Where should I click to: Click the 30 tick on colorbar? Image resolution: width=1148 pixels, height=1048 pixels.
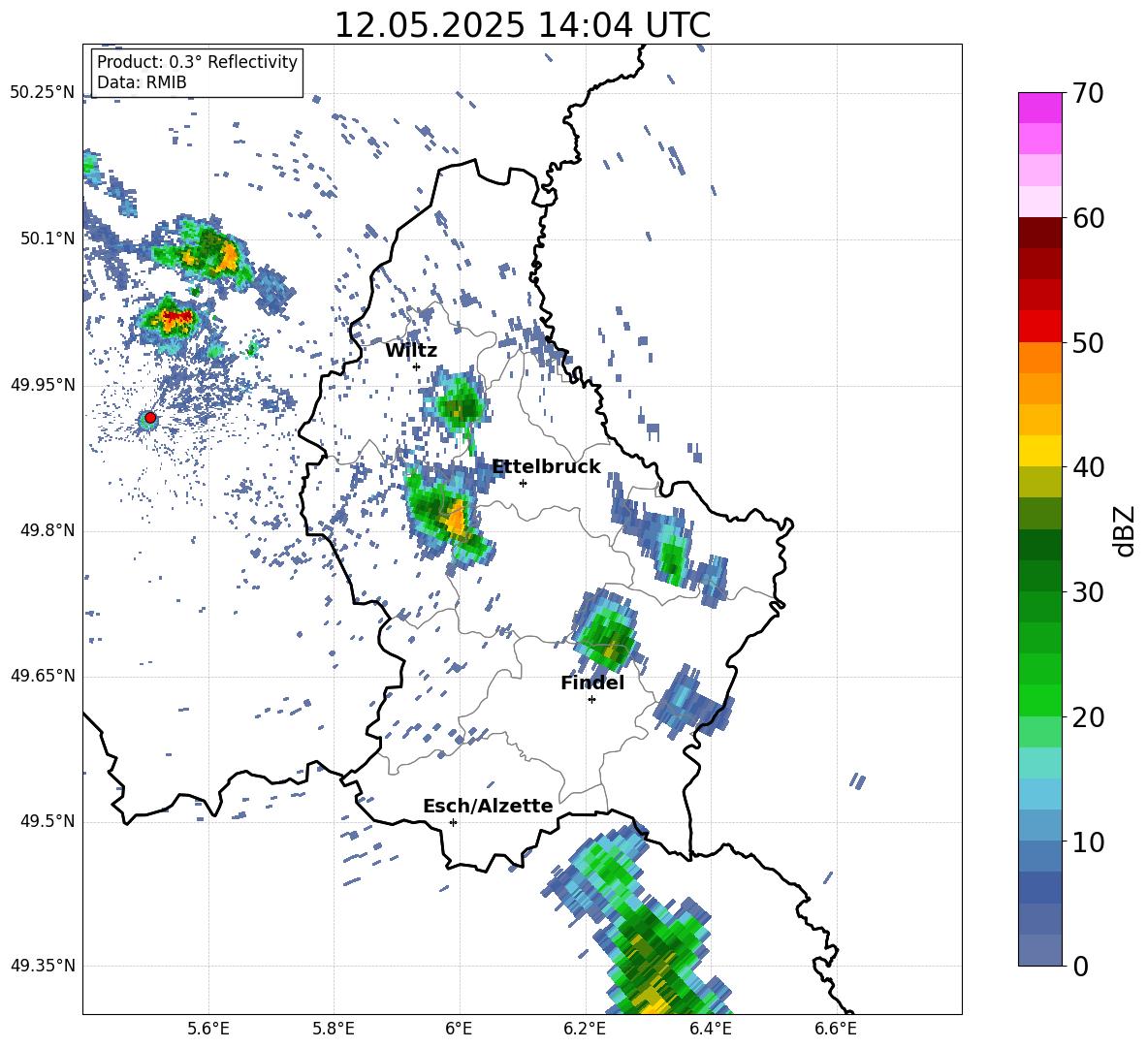pos(1088,592)
